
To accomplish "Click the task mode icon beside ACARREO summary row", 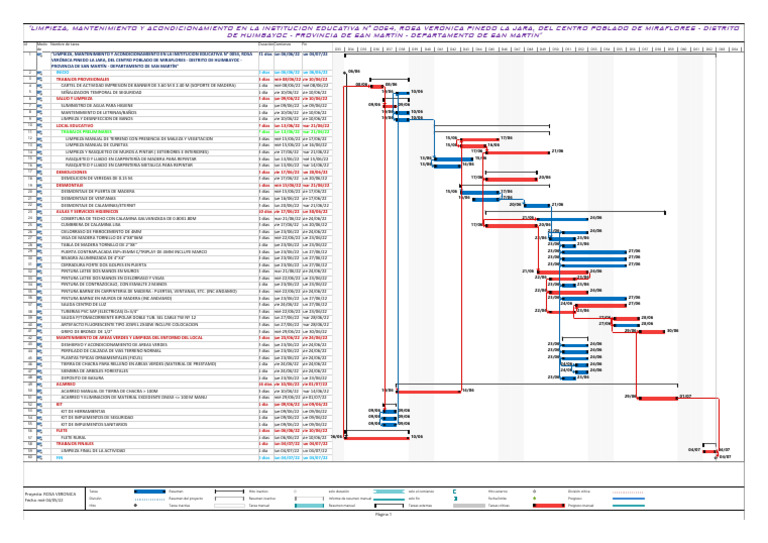I will 40,385.
